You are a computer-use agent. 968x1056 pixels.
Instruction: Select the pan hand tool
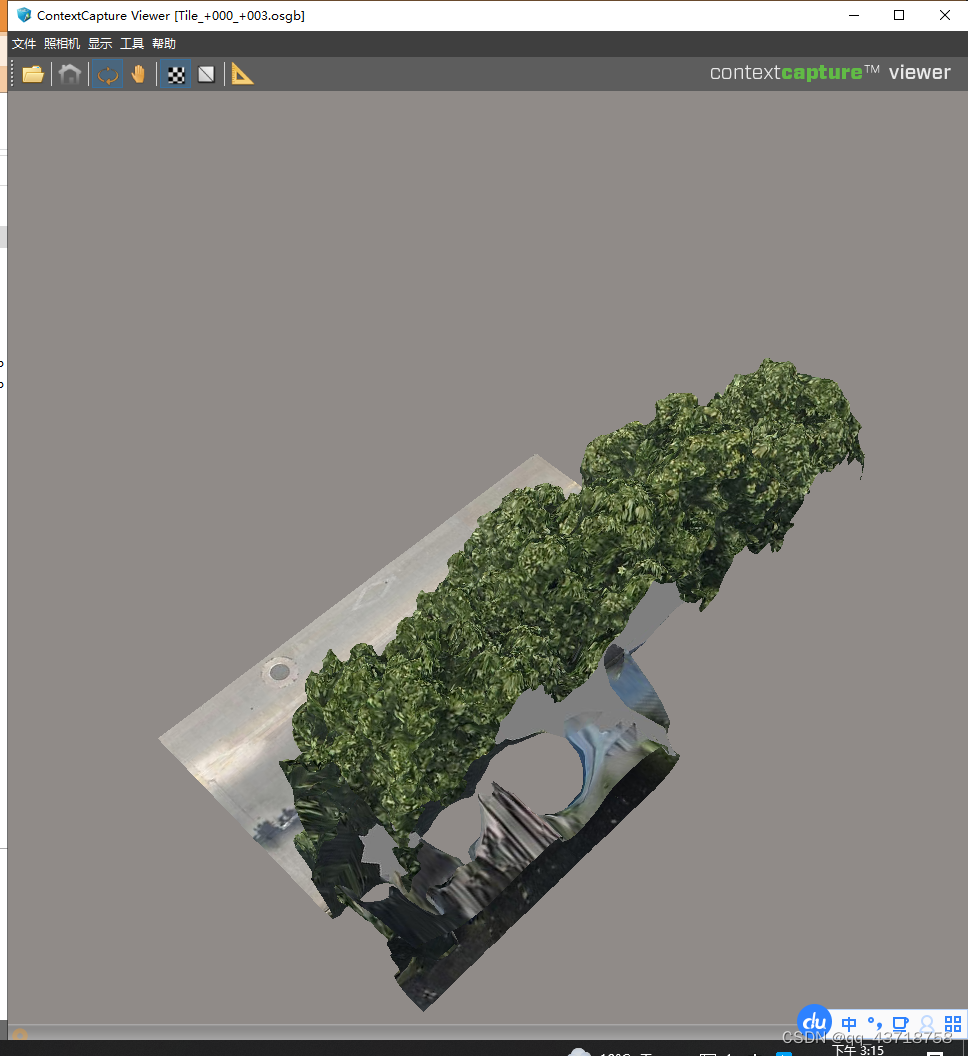[139, 74]
